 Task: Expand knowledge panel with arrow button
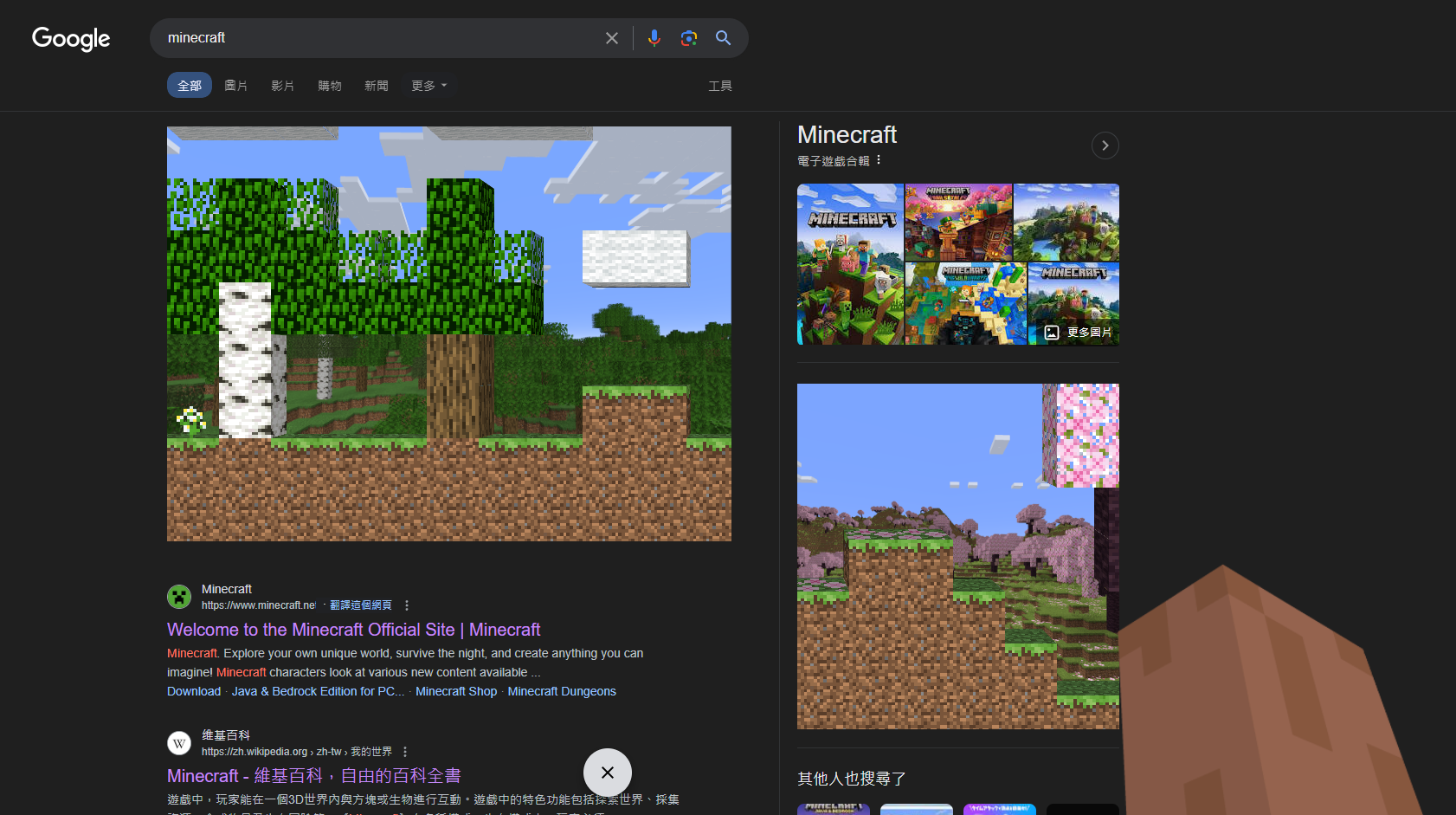tap(1105, 146)
